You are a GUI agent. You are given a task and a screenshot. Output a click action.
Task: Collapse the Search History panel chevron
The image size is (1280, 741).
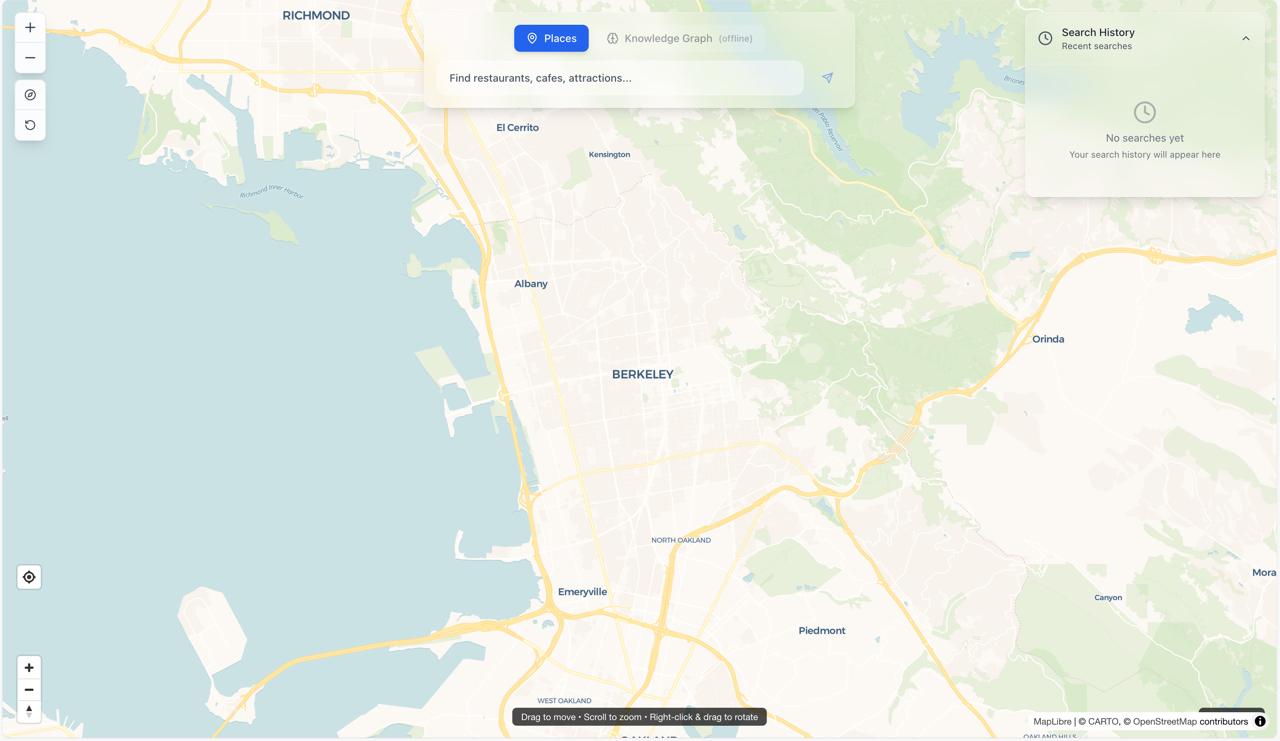point(1246,39)
